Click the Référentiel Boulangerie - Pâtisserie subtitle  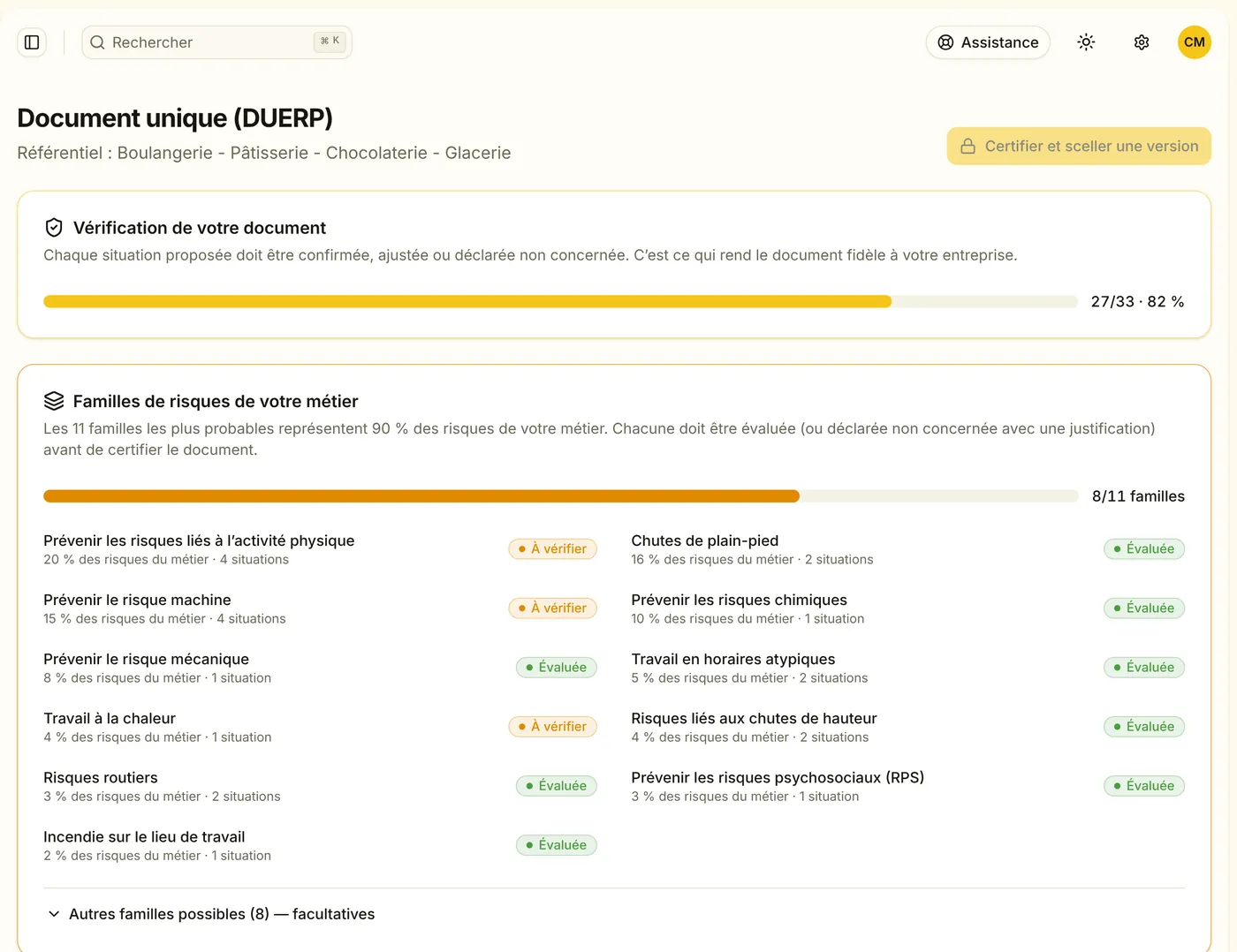coord(264,153)
